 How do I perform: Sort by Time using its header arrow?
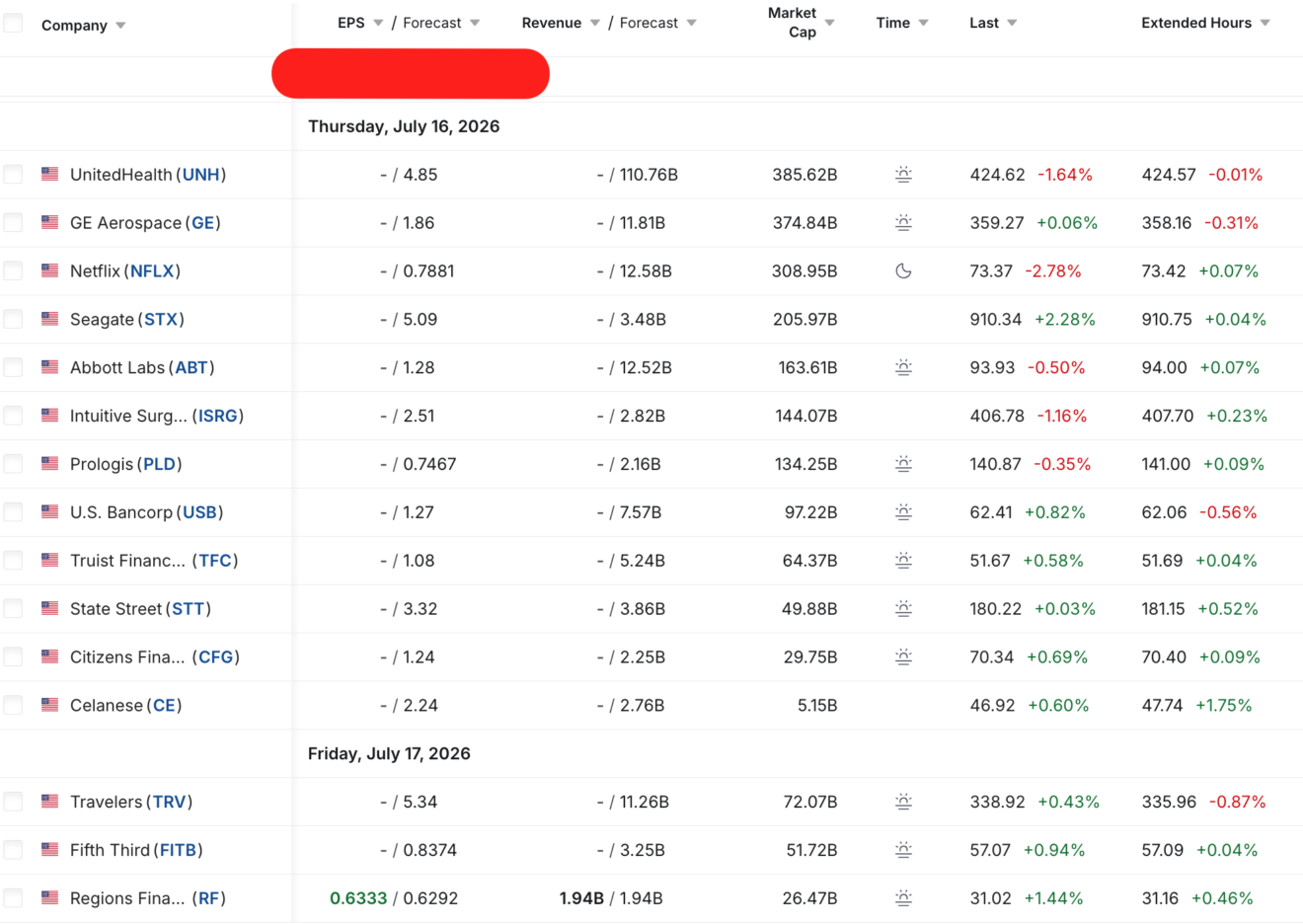coord(923,23)
